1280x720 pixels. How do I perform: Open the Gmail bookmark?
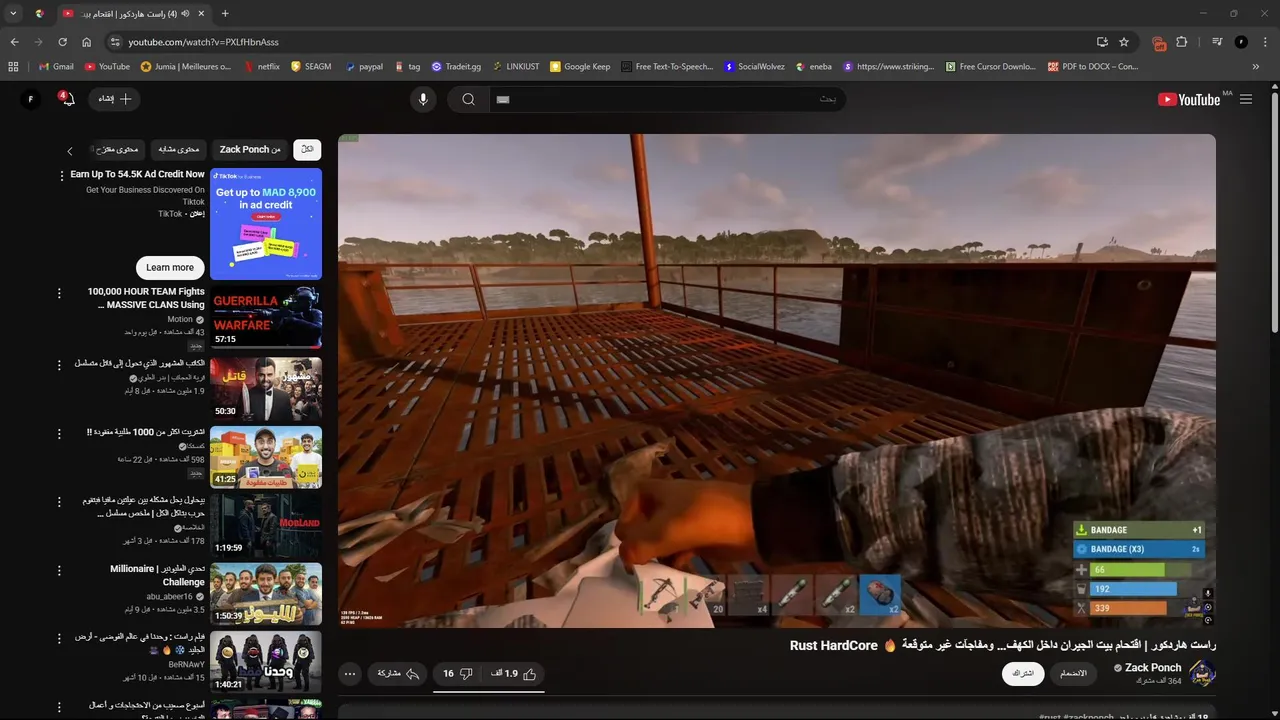pos(56,67)
